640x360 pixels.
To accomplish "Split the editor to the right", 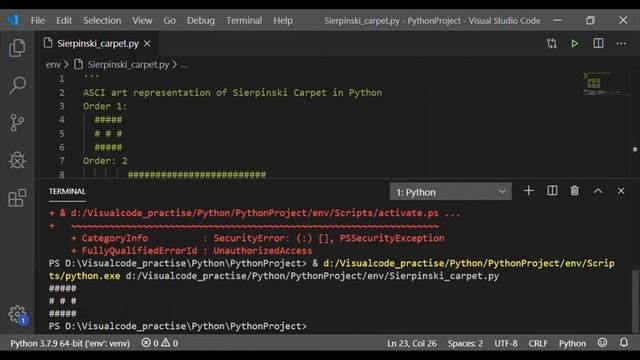I will 598,43.
